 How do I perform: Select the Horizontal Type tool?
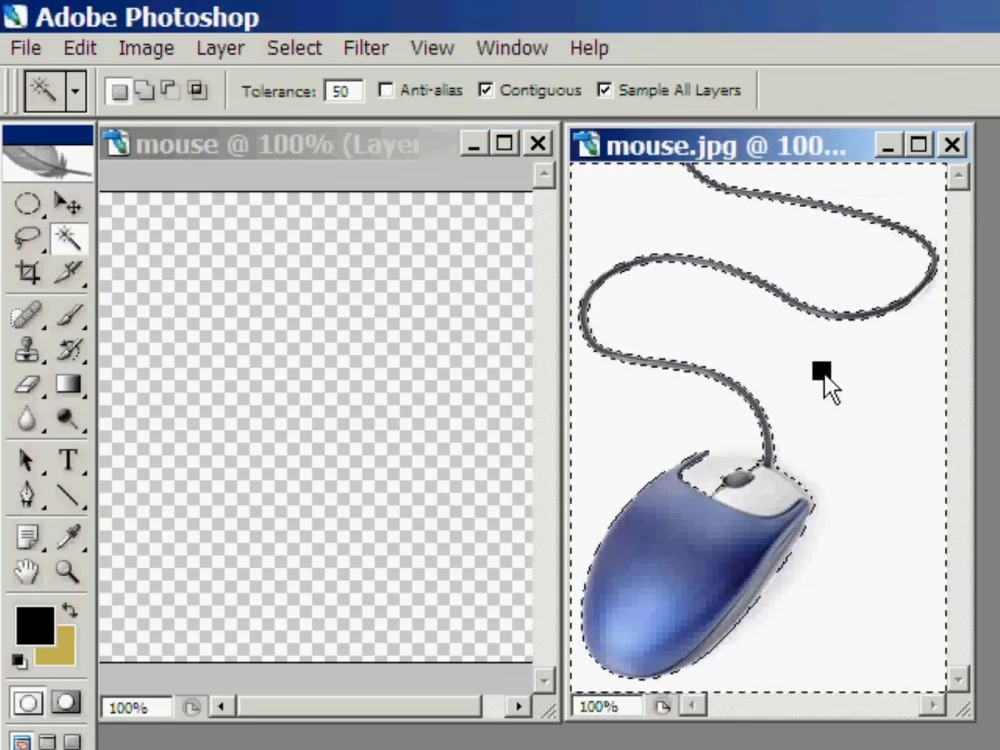[x=68, y=460]
